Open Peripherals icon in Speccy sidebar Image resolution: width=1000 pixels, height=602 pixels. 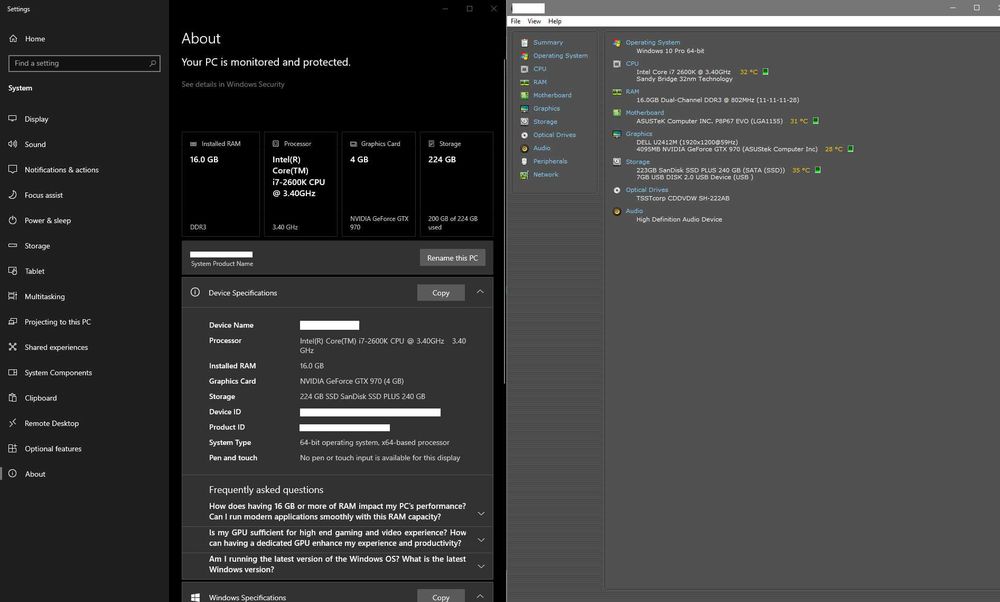pos(524,161)
